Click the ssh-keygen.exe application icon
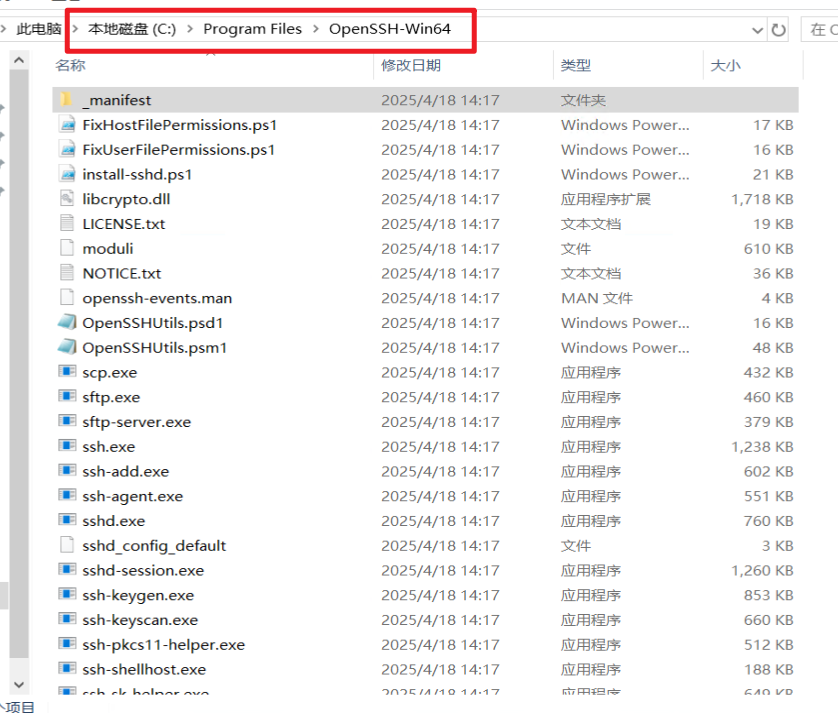This screenshot has height=713, width=838. click(67, 594)
